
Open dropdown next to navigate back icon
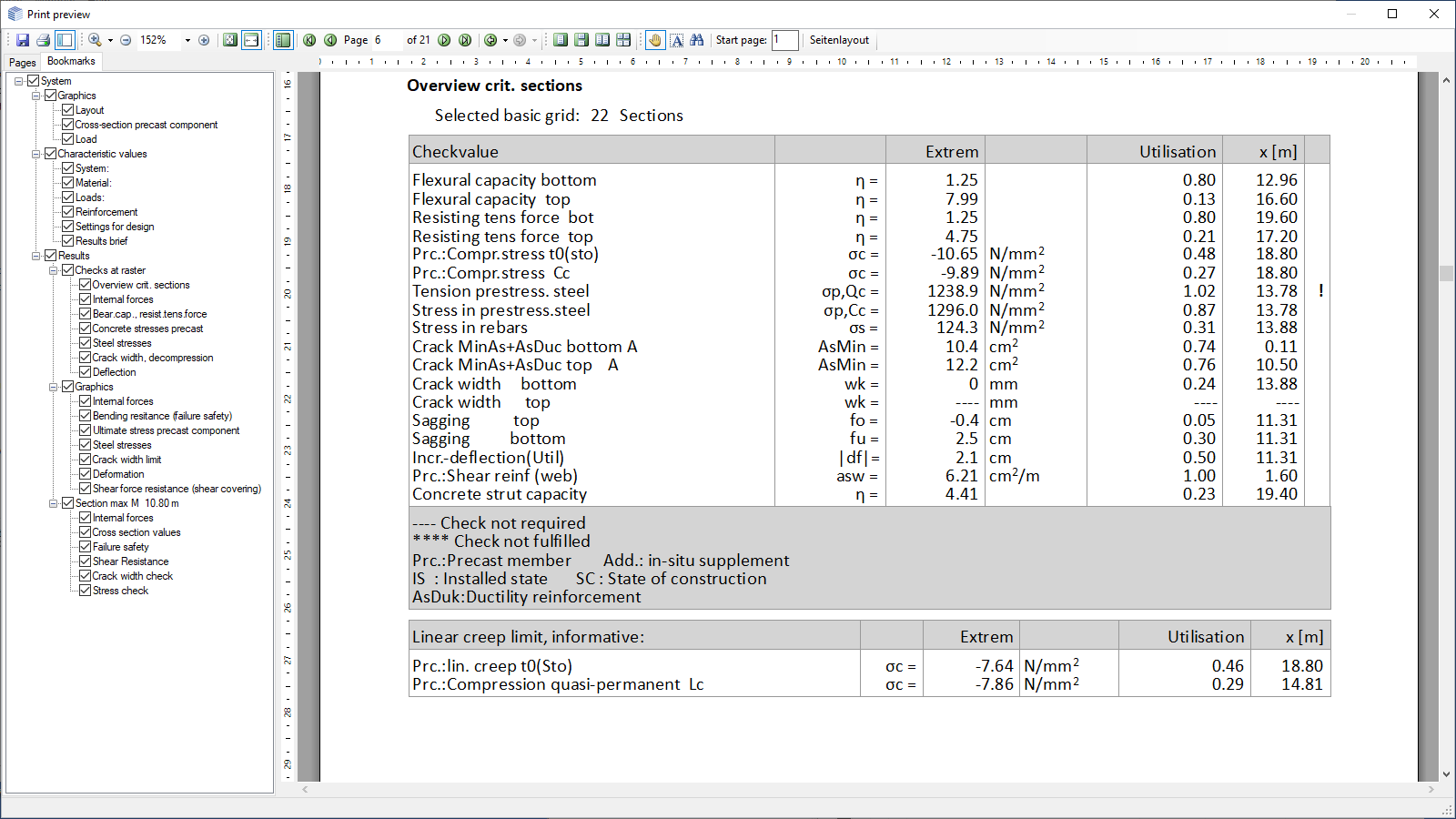point(505,40)
